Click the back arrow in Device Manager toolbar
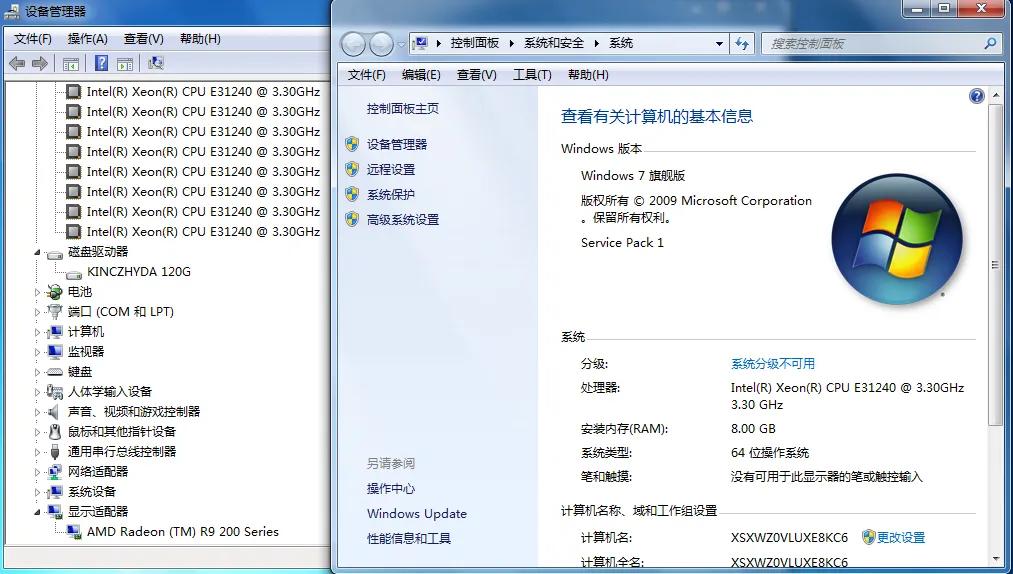The width and height of the screenshot is (1013, 574). point(17,63)
